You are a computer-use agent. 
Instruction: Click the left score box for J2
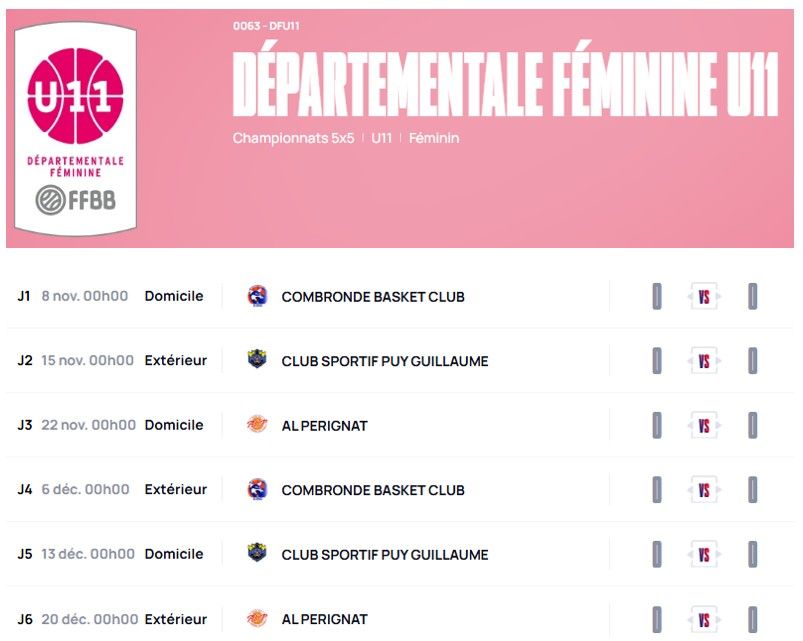pyautogui.click(x=657, y=361)
